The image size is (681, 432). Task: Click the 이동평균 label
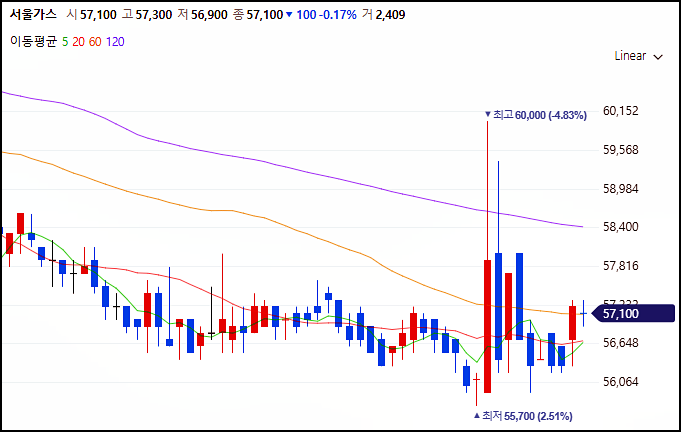click(x=33, y=42)
